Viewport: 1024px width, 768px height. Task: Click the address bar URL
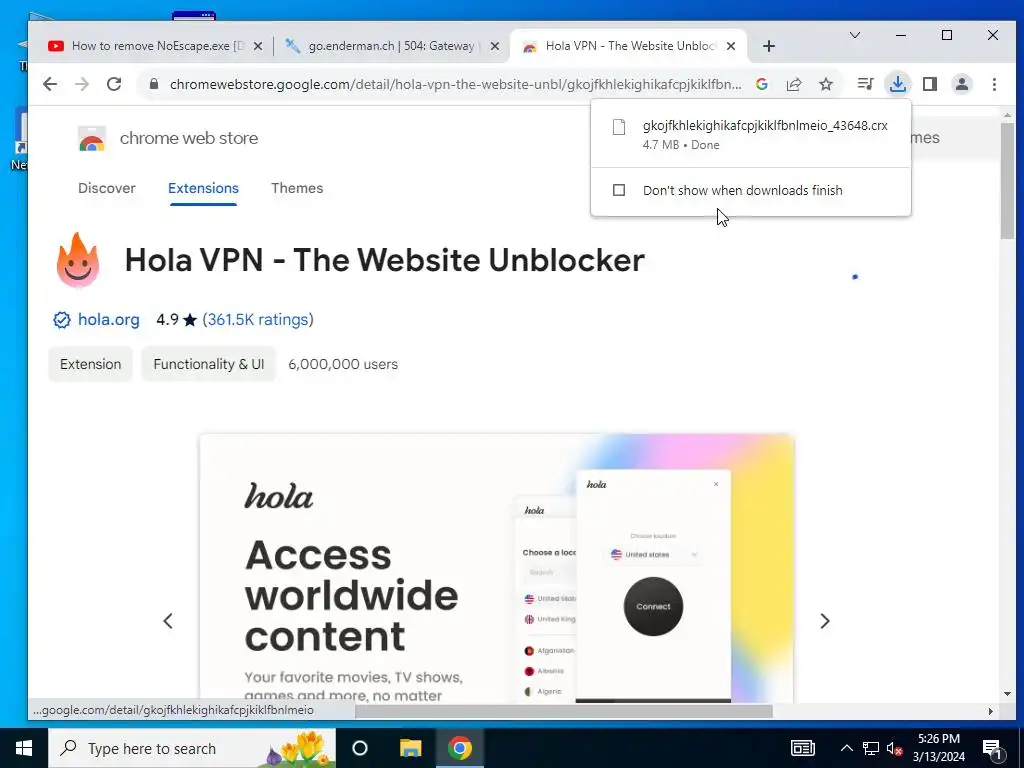coord(455,84)
